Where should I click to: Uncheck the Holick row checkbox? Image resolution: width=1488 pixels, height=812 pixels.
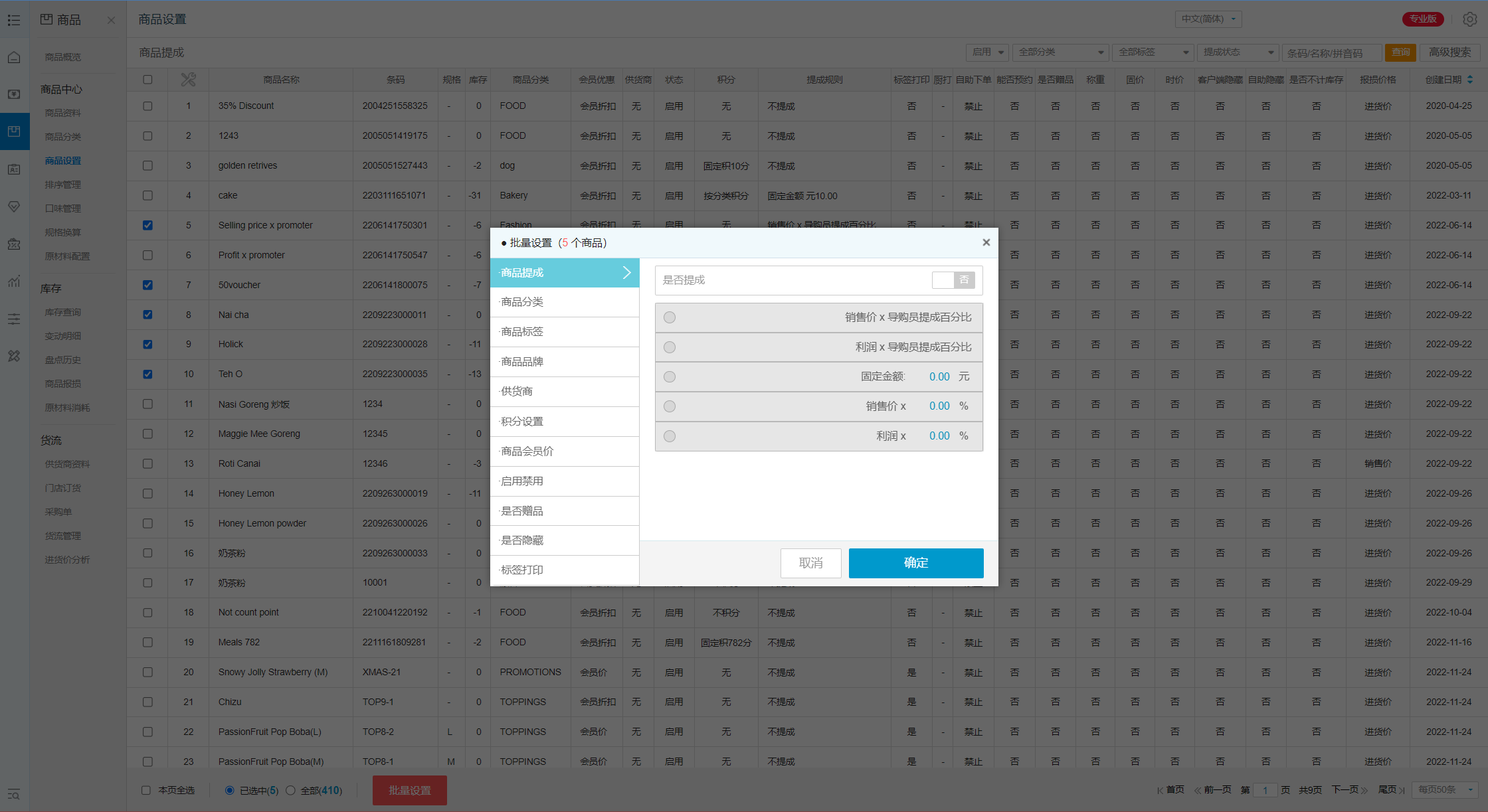pos(147,345)
